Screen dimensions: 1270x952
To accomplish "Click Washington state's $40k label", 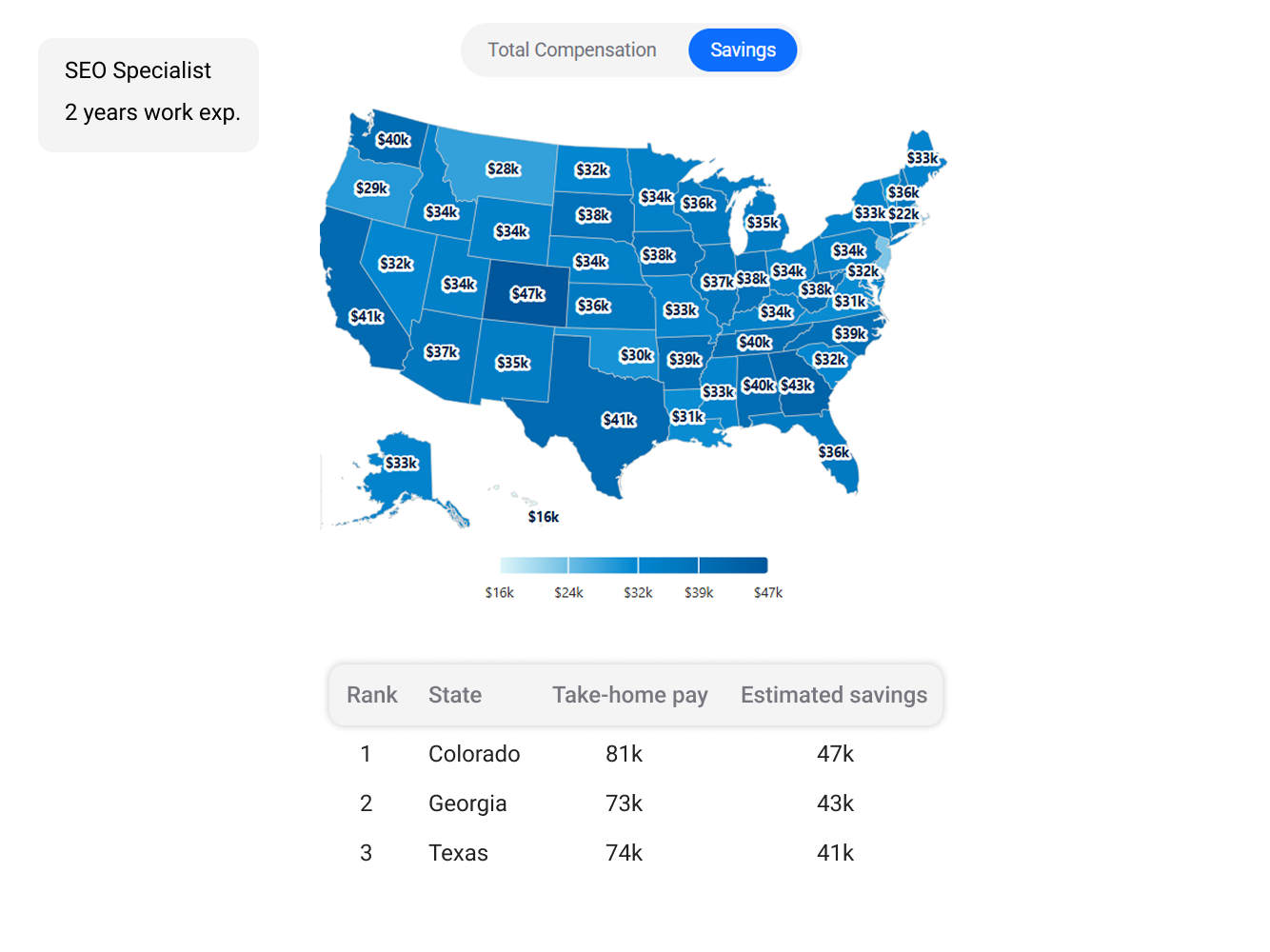I will (393, 140).
